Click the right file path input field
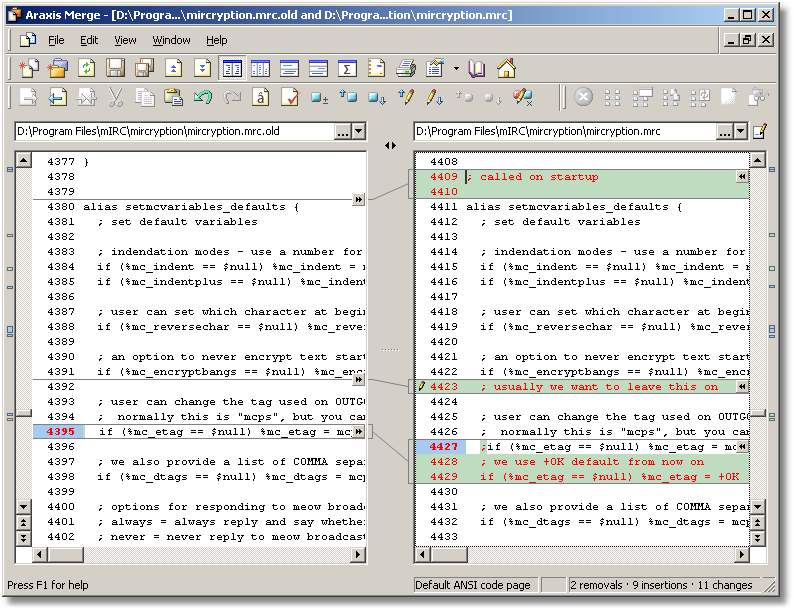Viewport: 794px width, 611px height. (x=565, y=132)
